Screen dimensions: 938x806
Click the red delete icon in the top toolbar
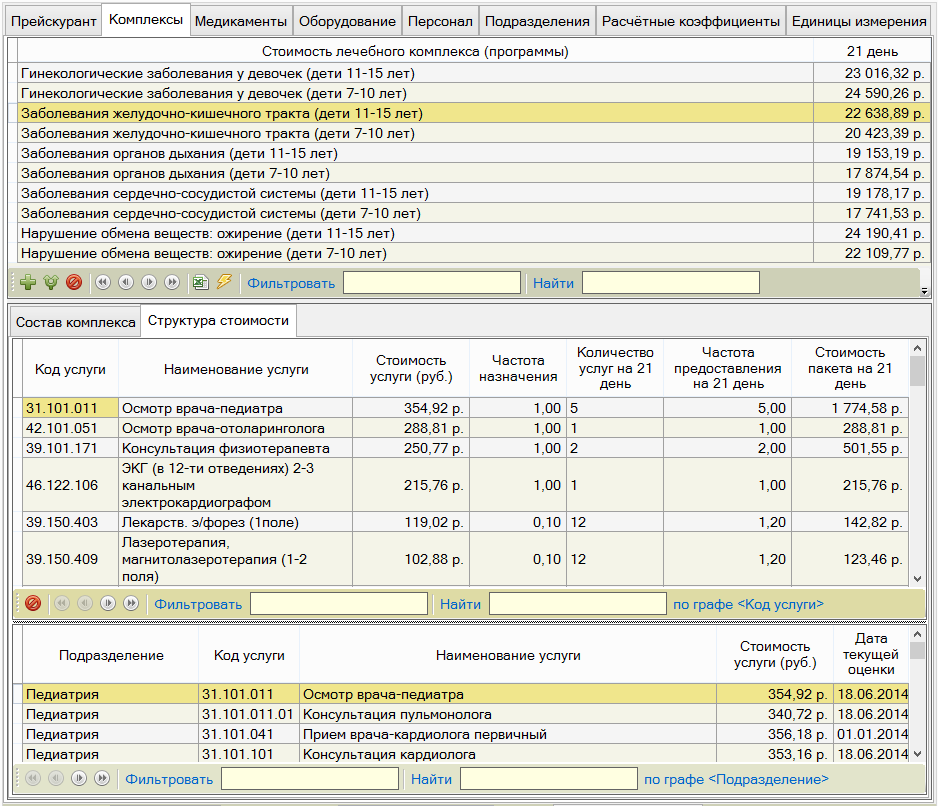pyautogui.click(x=73, y=283)
